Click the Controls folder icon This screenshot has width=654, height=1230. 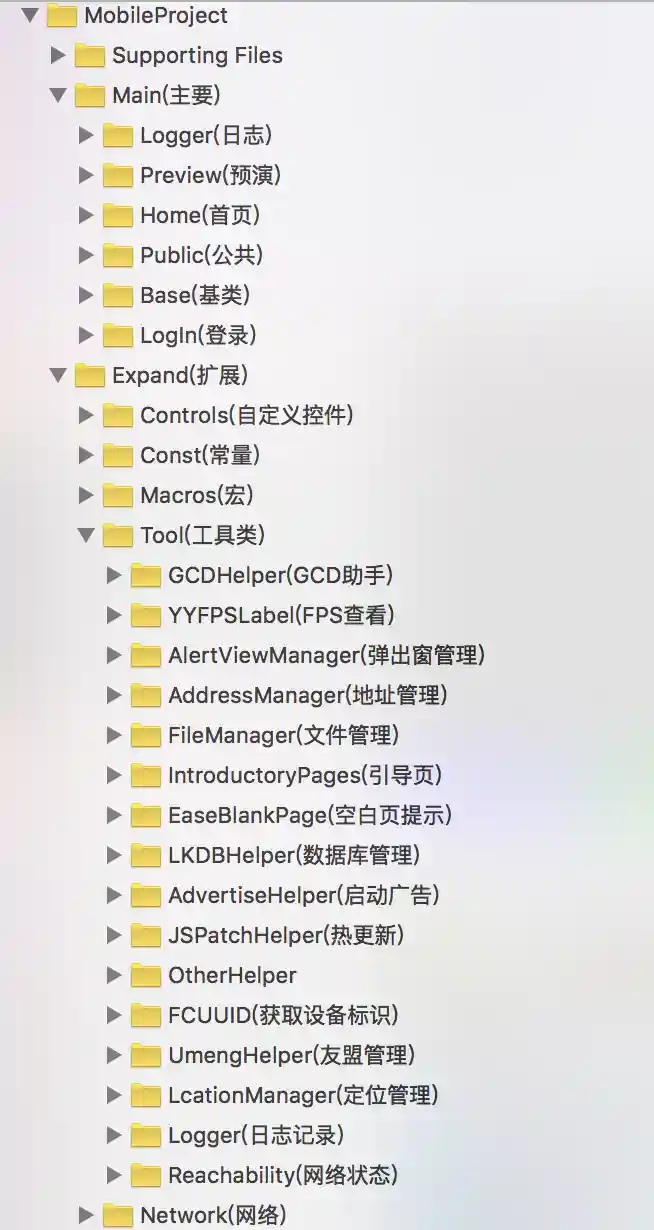[118, 415]
